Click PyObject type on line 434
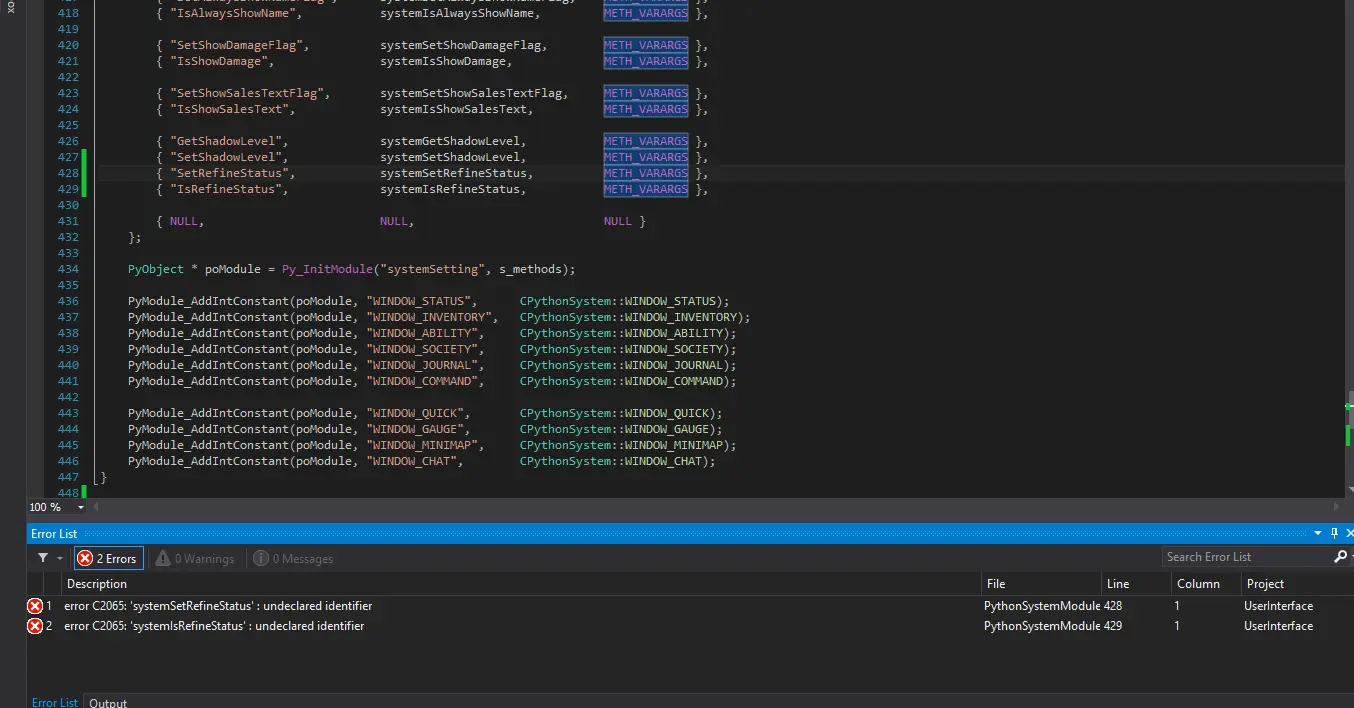 tap(155, 269)
